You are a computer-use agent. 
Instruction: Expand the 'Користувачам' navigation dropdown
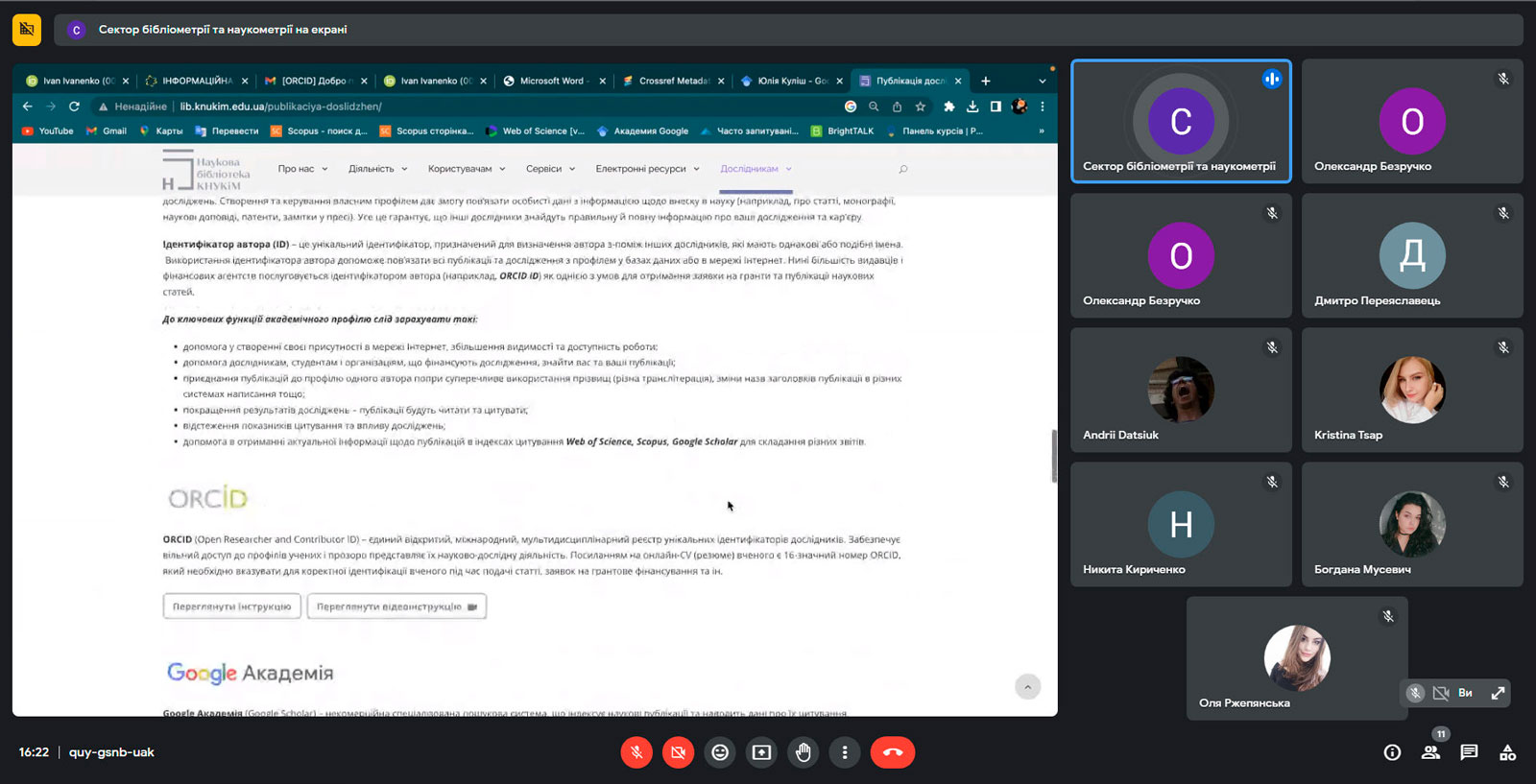466,169
